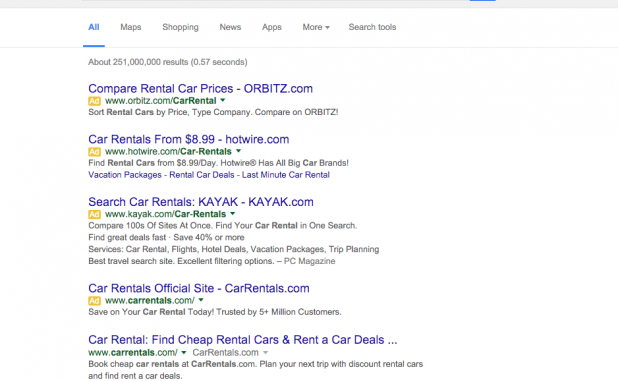Screen dimensions: 618x381
Task: Click the Ad badge beside orbitz.com URL
Action: (94, 101)
